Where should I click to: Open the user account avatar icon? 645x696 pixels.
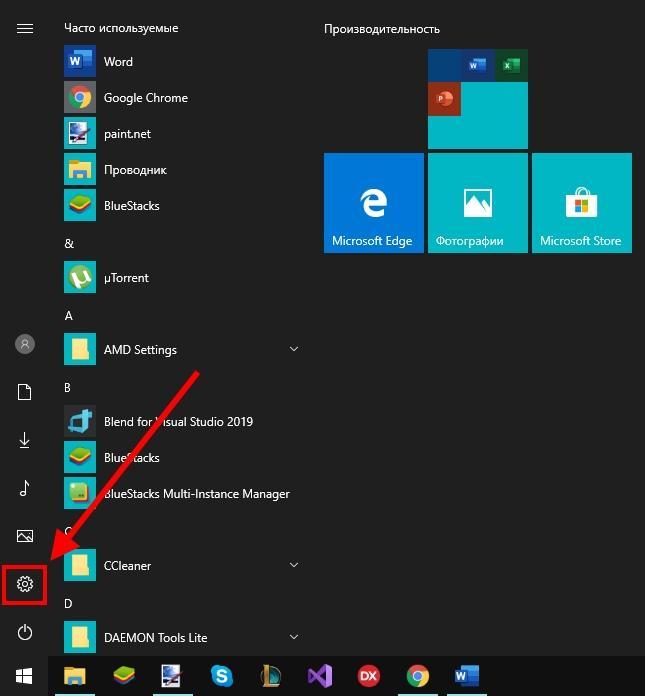25,344
